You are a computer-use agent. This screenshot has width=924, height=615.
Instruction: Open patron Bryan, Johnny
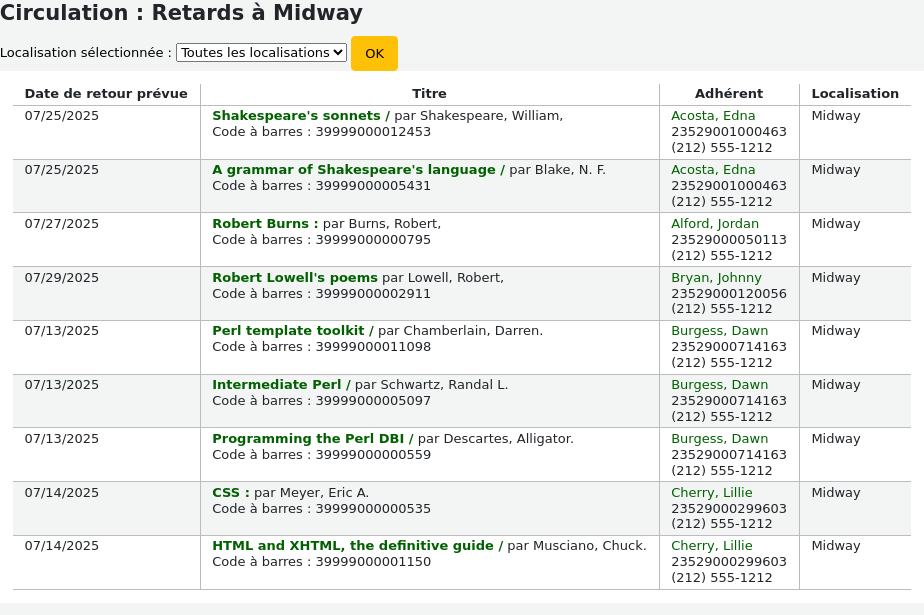tap(716, 277)
